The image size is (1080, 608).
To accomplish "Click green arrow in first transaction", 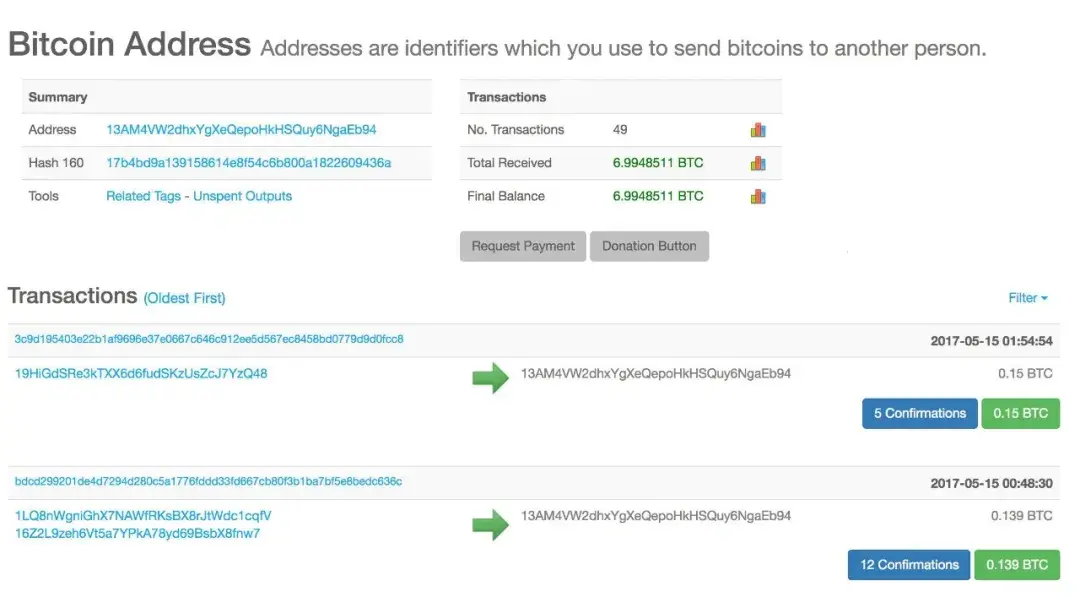I will (490, 377).
